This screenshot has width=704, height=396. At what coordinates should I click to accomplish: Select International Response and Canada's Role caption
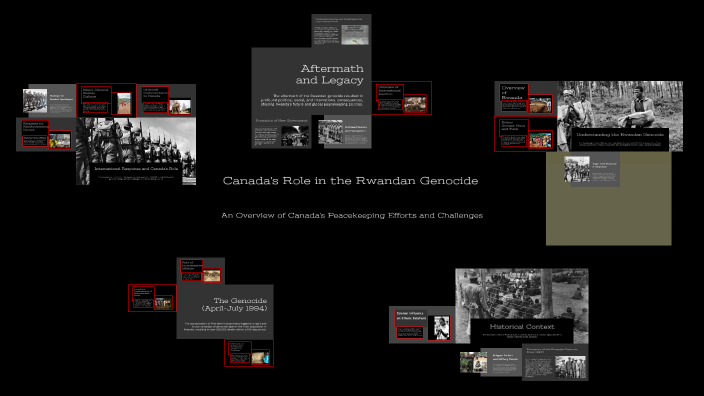[136, 169]
